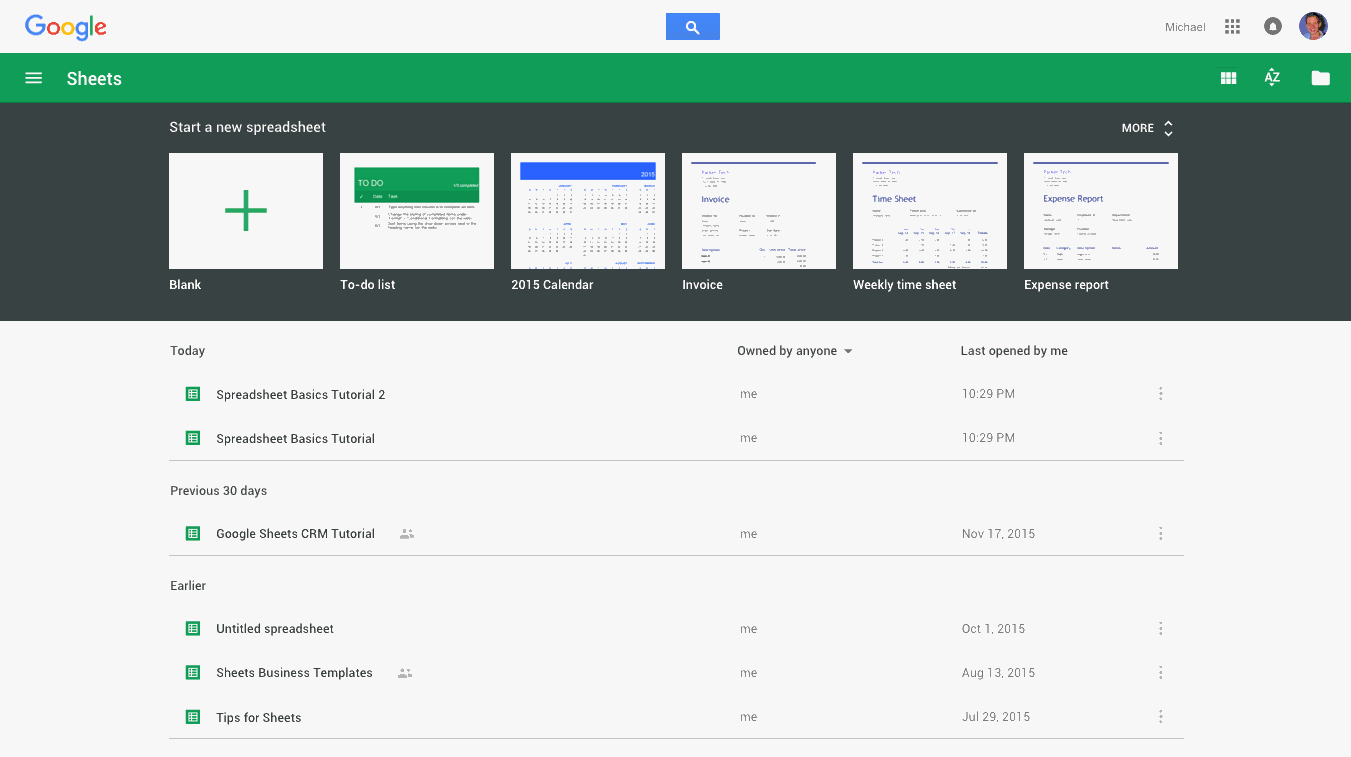Viewport: 1351px width, 757px height.
Task: Switch view with the grid view icon
Action: click(x=1228, y=77)
